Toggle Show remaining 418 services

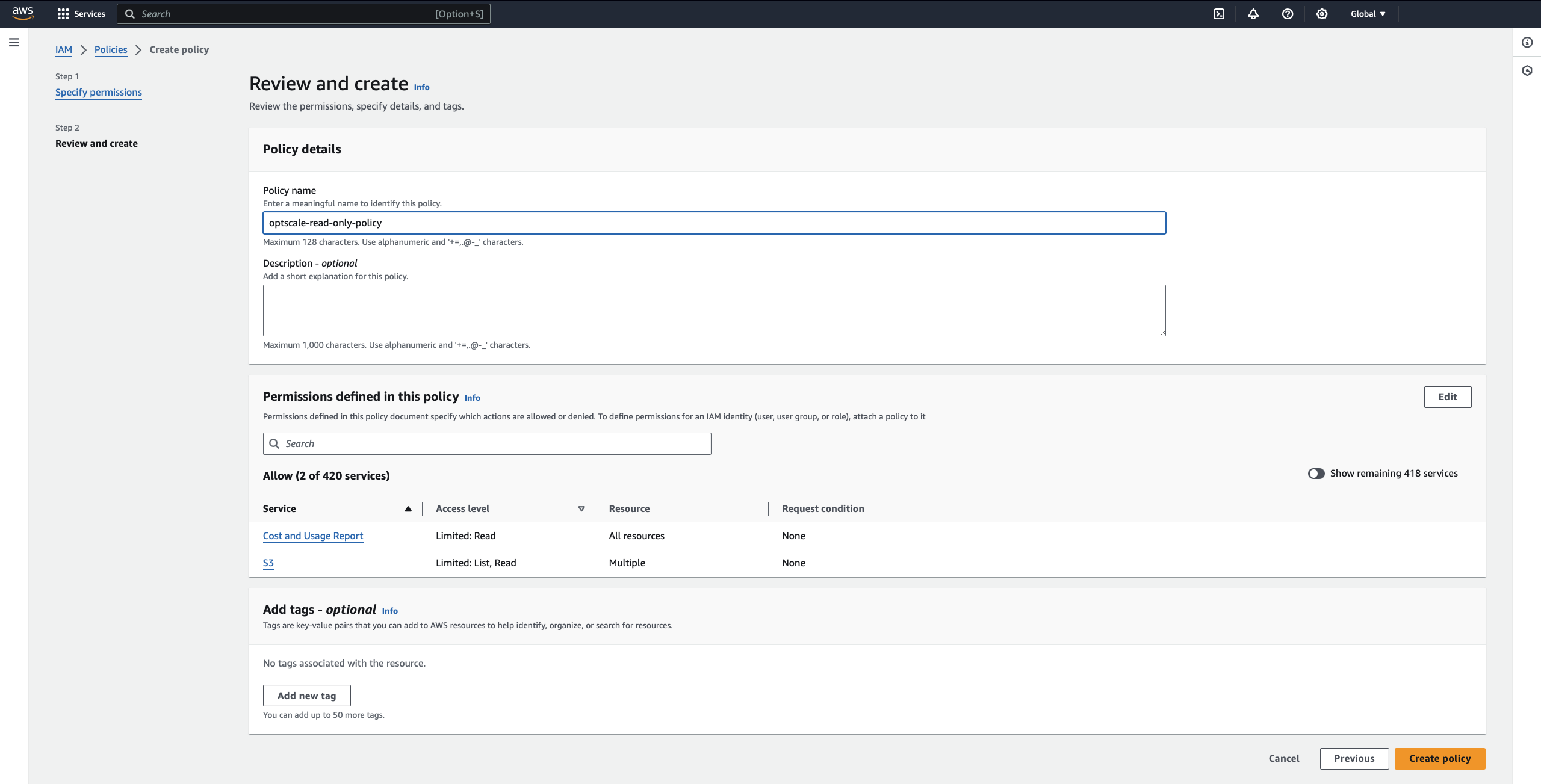tap(1316, 474)
